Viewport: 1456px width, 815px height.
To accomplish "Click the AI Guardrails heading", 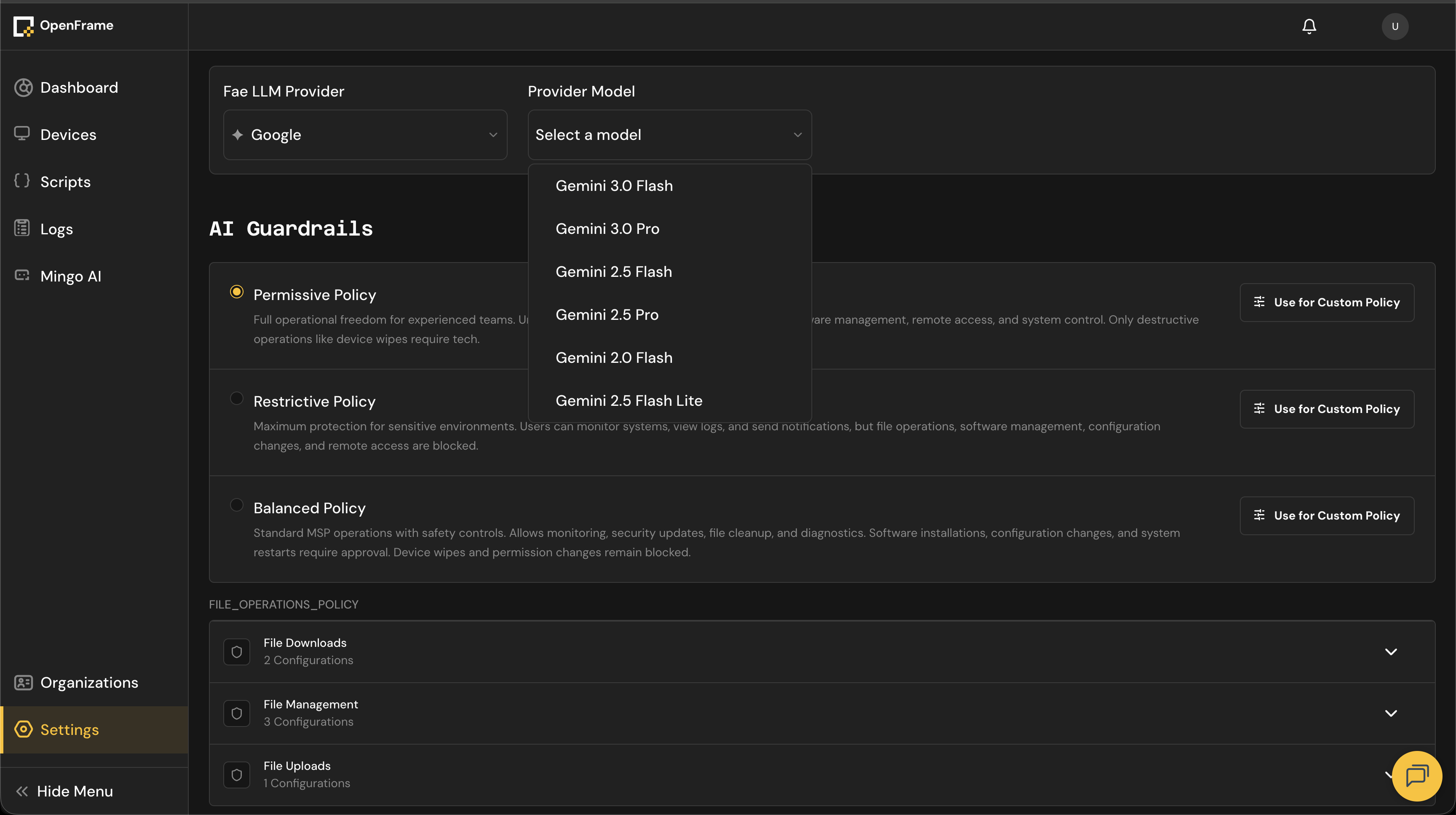I will [x=291, y=228].
